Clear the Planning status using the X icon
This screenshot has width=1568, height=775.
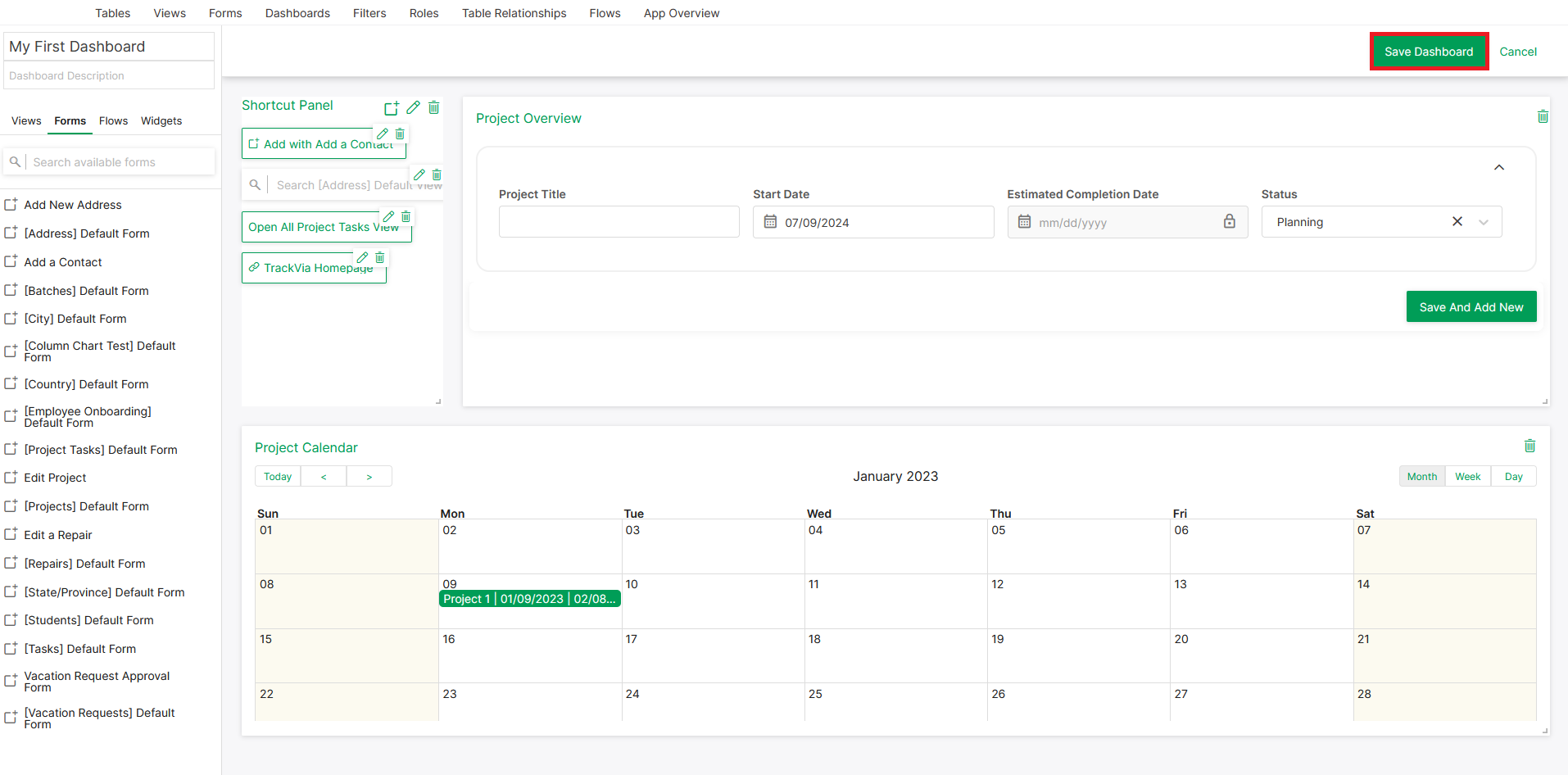[1457, 221]
